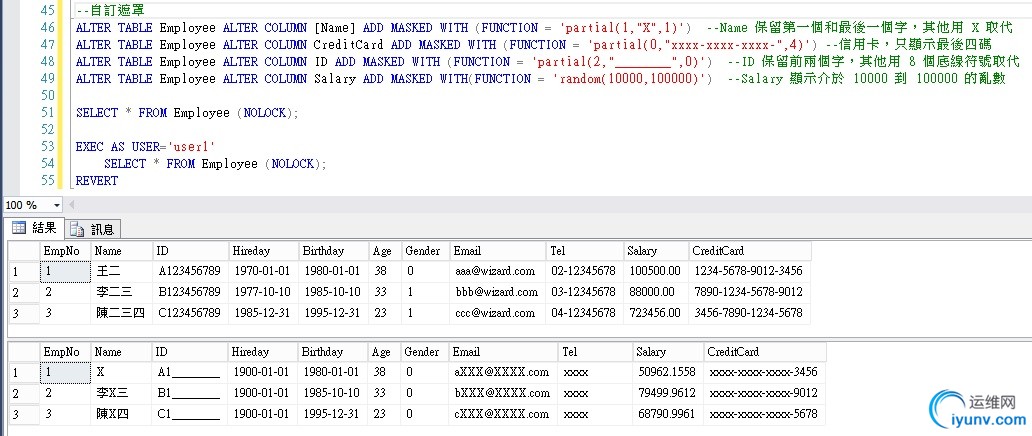Click the Email header in the first grid
The image size is (1032, 436).
click(x=498, y=251)
